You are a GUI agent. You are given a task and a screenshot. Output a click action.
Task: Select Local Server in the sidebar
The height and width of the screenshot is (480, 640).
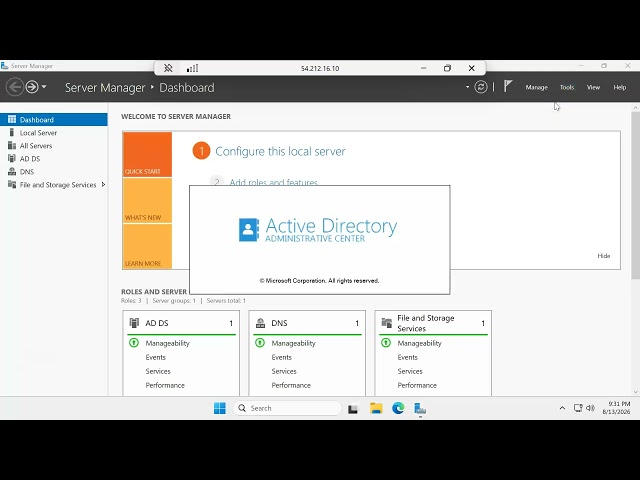coord(53,133)
